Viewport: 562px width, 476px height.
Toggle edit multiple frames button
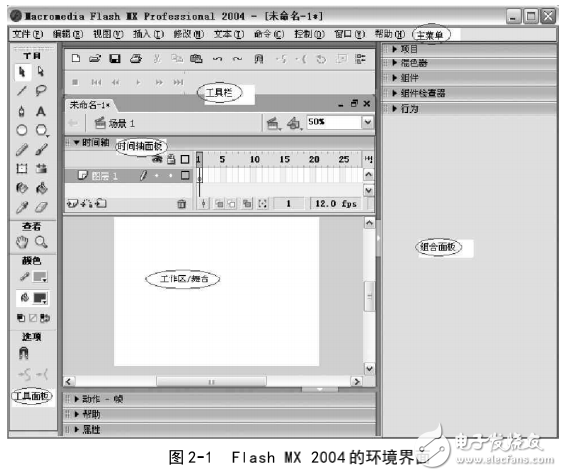(247, 204)
